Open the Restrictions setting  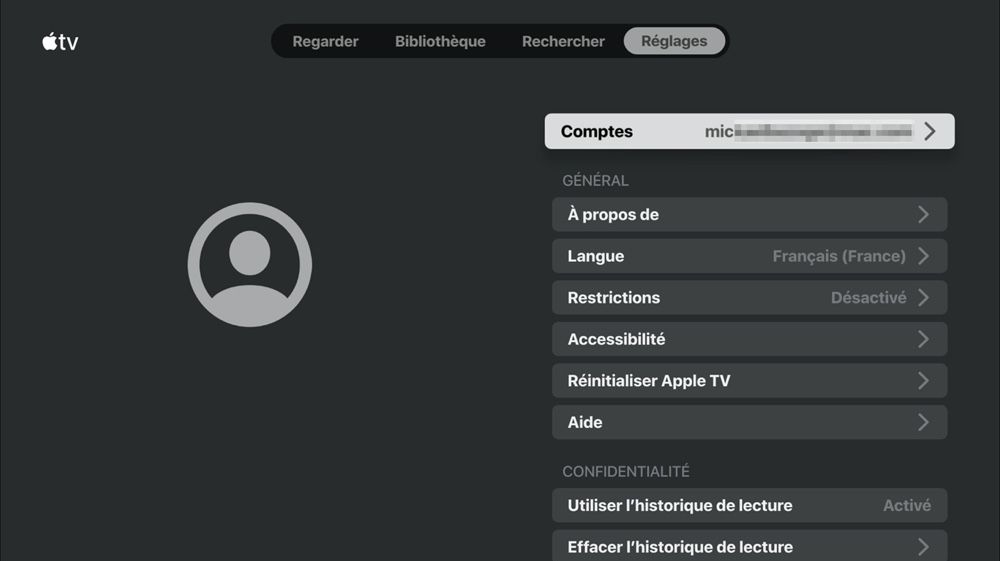(x=749, y=297)
